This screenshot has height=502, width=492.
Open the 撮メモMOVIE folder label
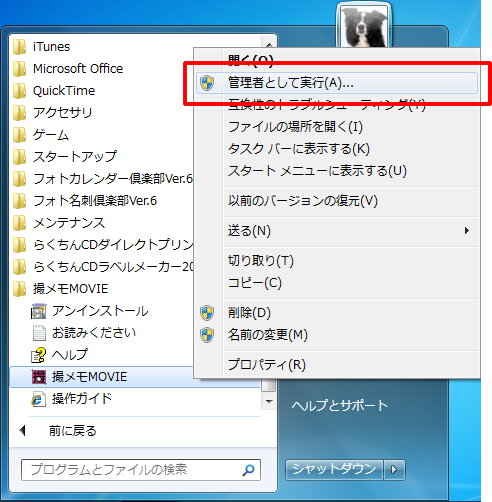pyautogui.click(x=70, y=289)
